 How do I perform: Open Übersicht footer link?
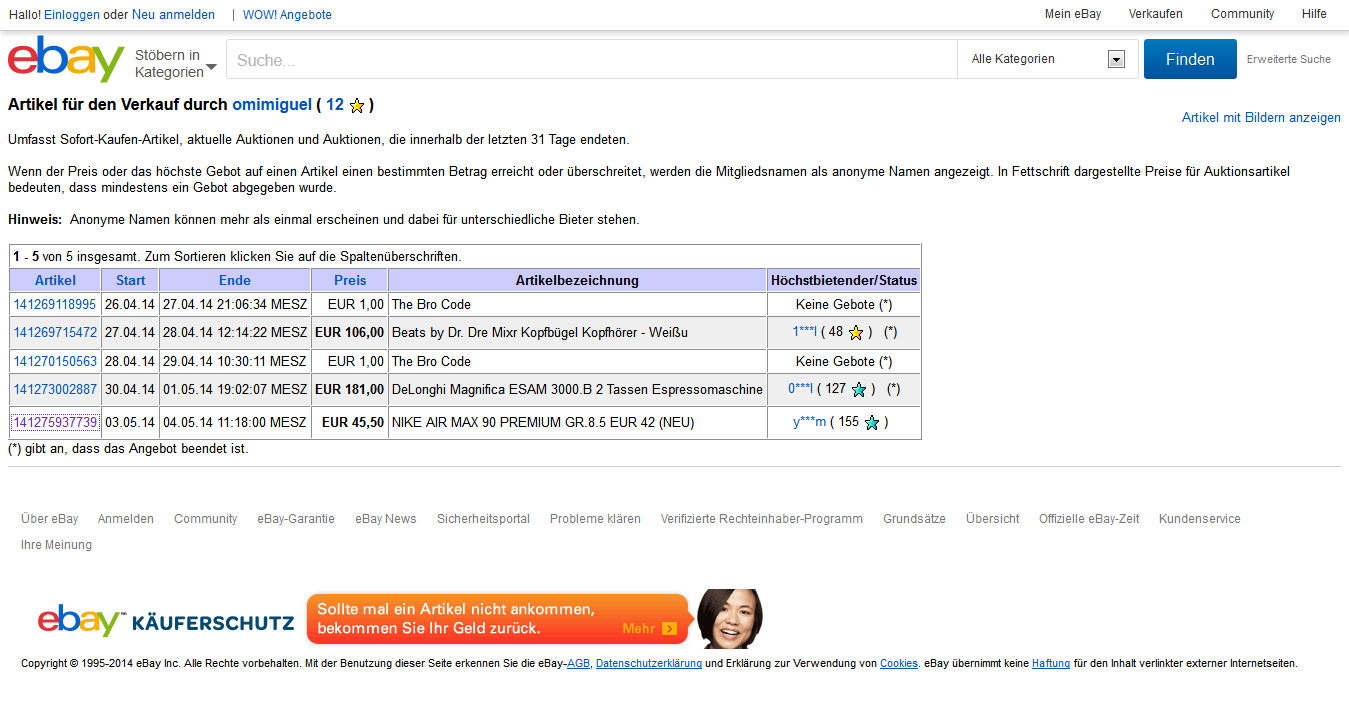pos(993,519)
